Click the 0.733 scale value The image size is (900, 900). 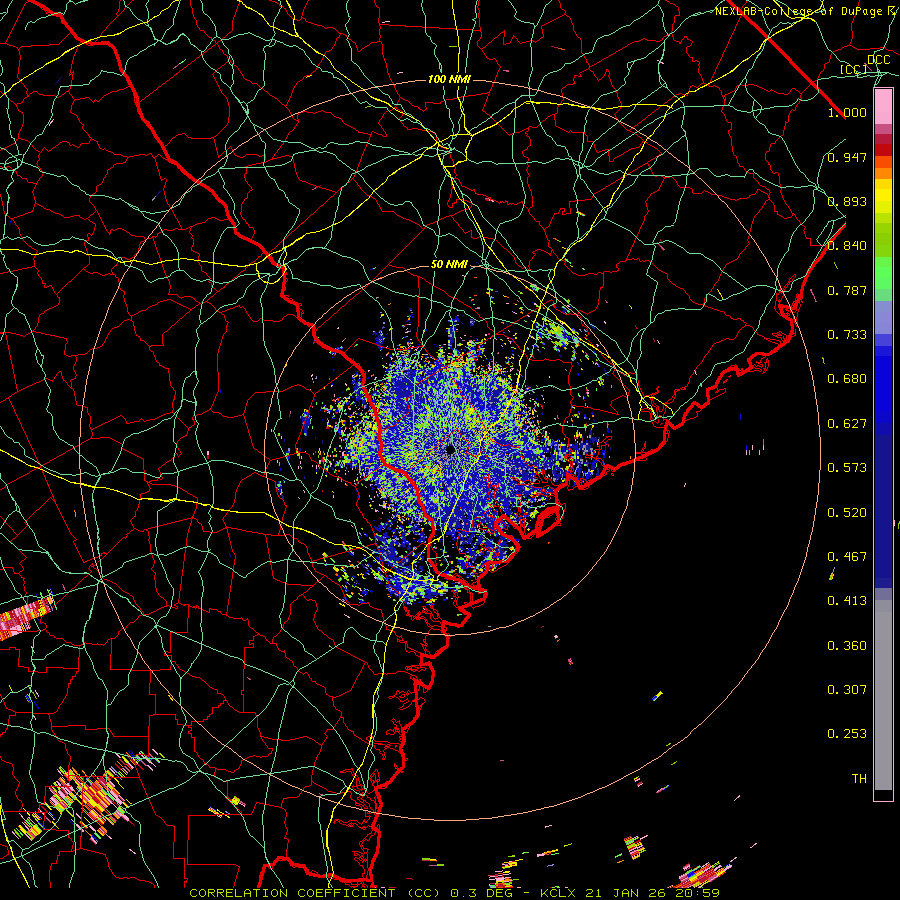(x=847, y=335)
